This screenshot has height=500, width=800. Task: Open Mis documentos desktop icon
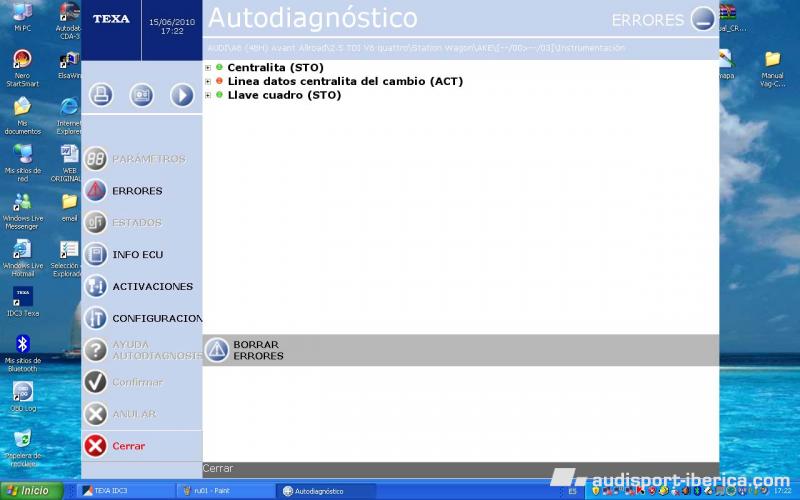[22, 116]
